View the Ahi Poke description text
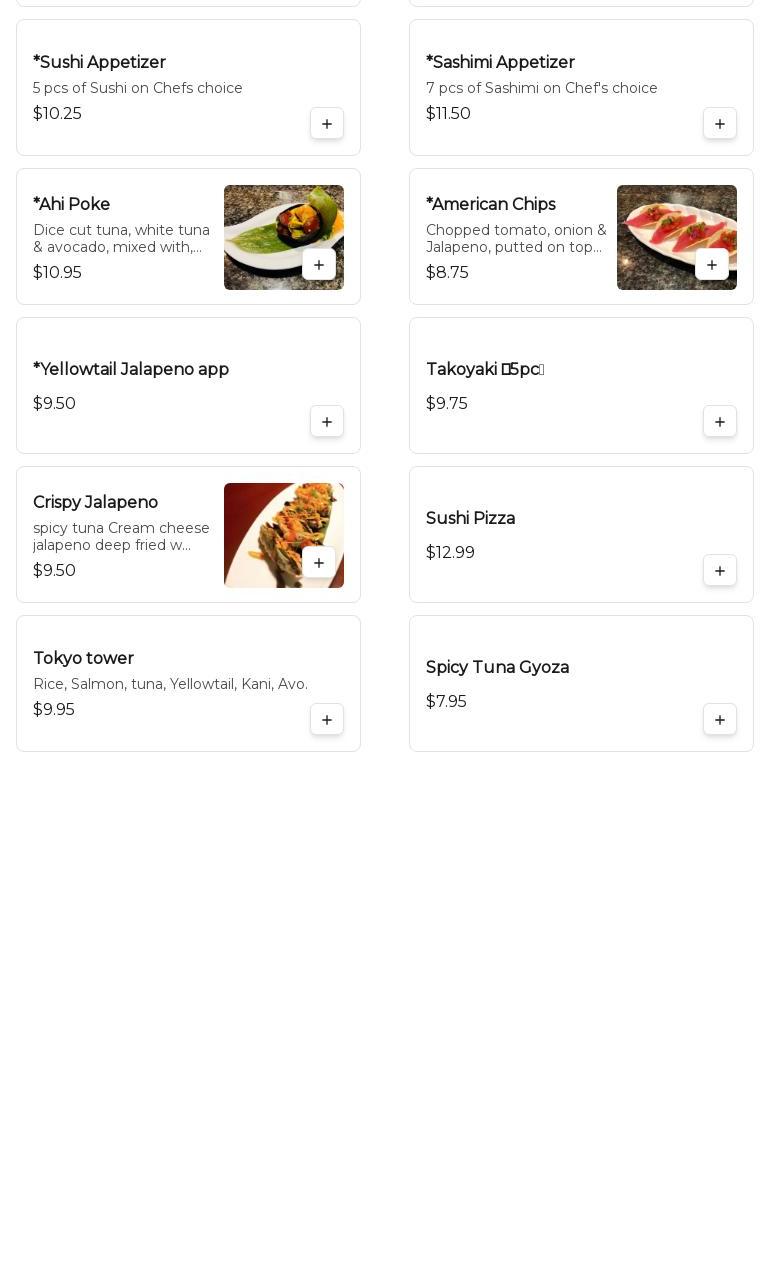 point(122,238)
